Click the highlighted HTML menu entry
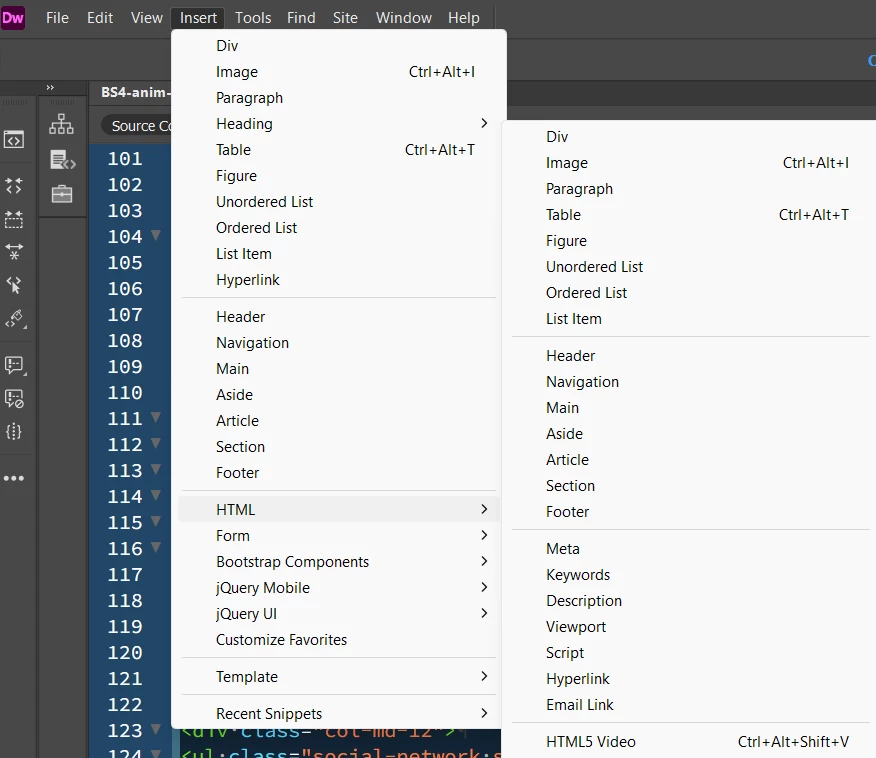 (x=339, y=509)
